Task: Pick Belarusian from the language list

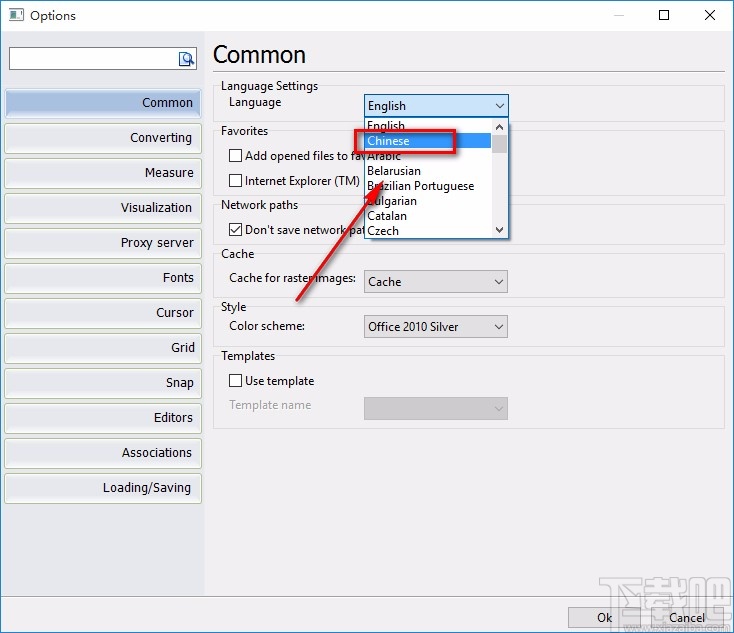Action: (428, 171)
